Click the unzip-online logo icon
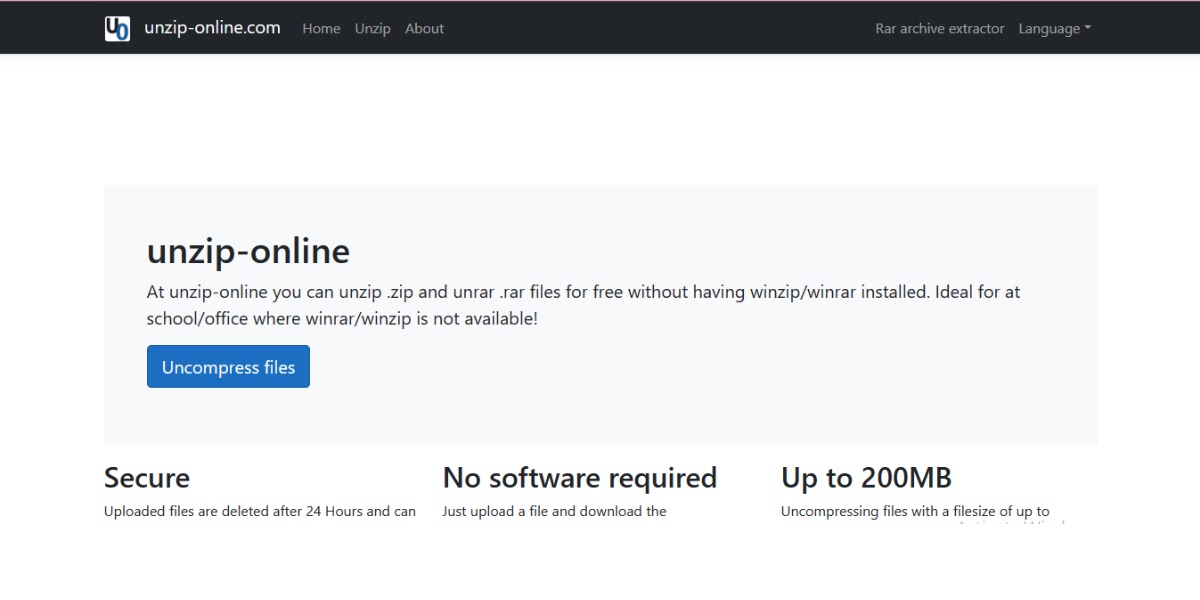1200x600 pixels. point(117,28)
